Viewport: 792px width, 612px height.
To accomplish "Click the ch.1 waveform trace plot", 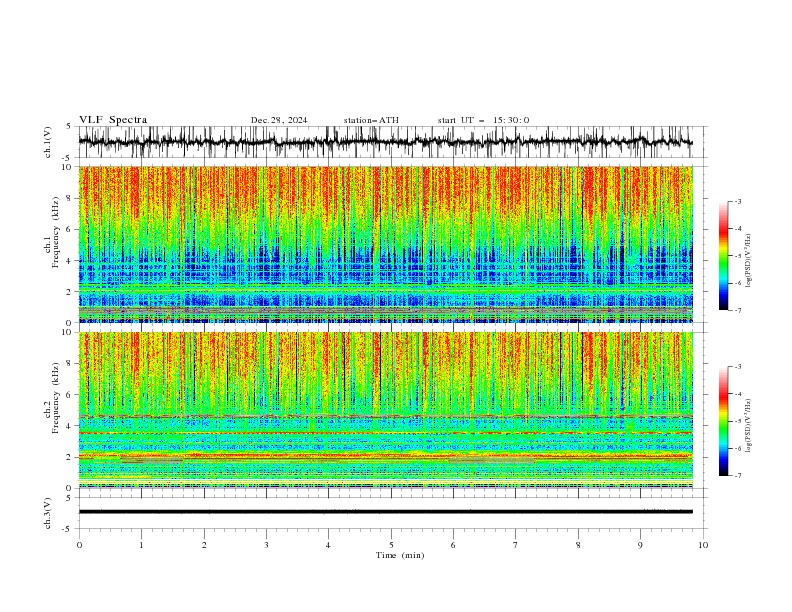I will (x=385, y=142).
